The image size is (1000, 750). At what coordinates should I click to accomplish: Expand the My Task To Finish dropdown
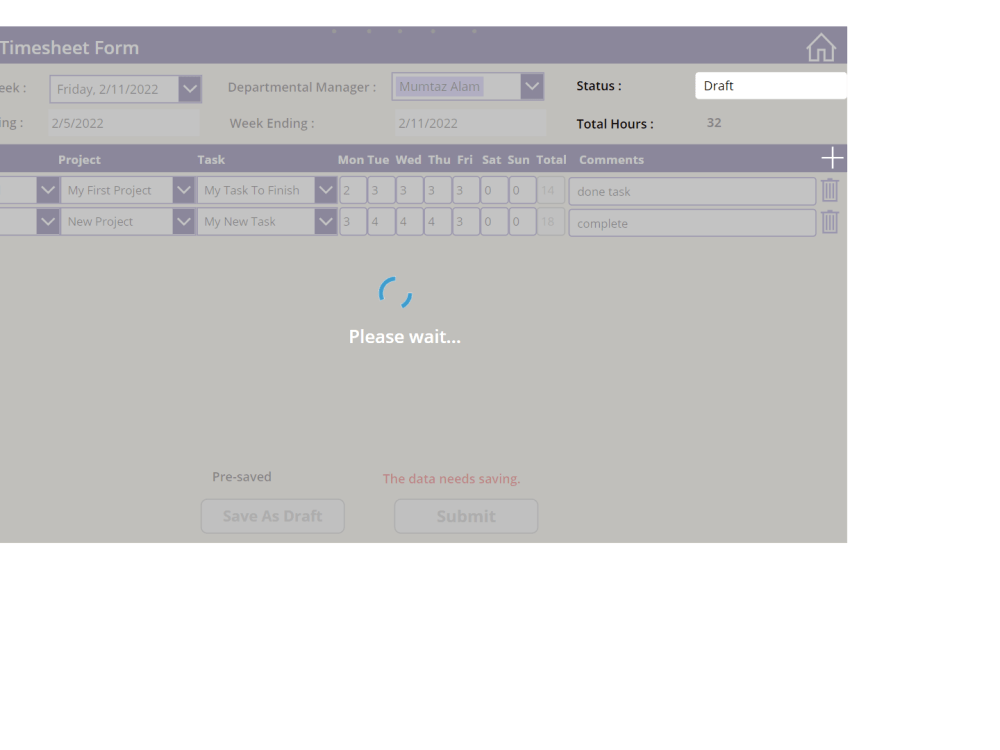pos(325,190)
